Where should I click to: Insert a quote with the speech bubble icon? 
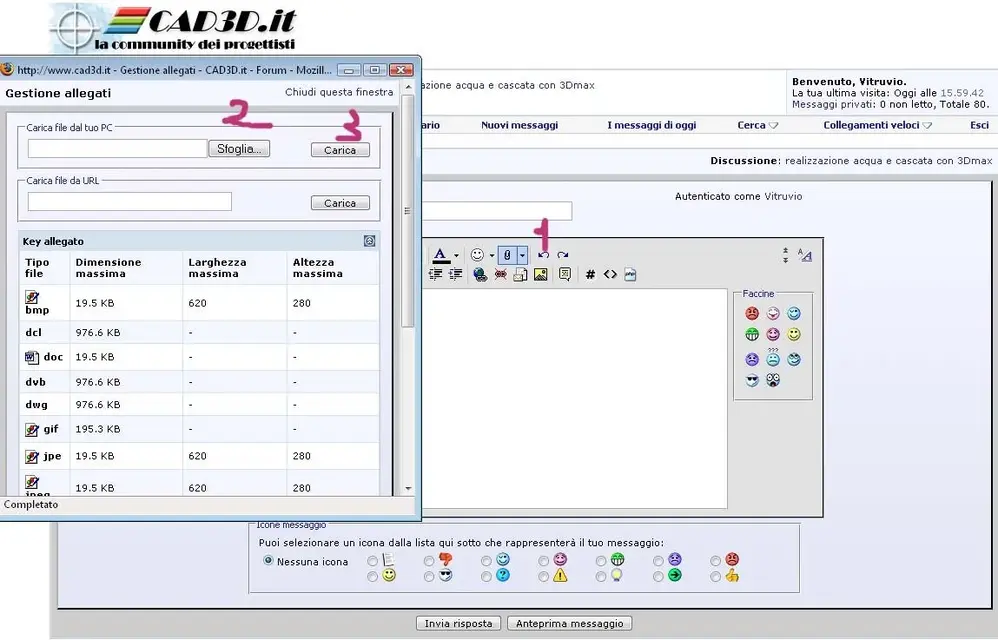pos(565,274)
